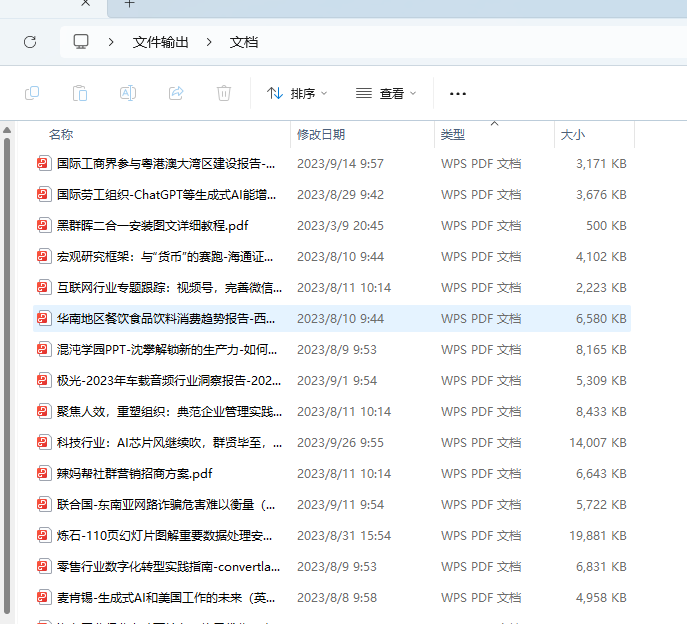Viewport: 687px width, 624px height.
Task: Select the 文档 breadcrumb segment
Action: pyautogui.click(x=244, y=42)
